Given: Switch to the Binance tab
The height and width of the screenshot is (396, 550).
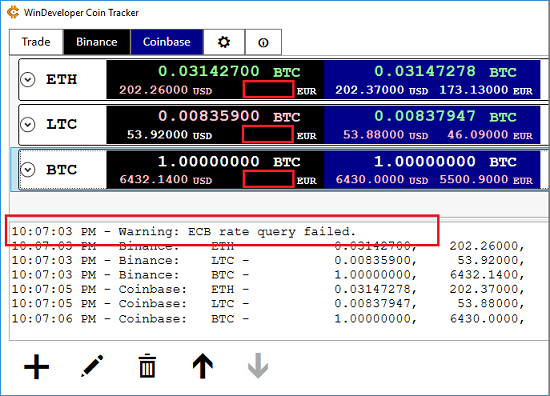Looking at the screenshot, I should (x=97, y=42).
